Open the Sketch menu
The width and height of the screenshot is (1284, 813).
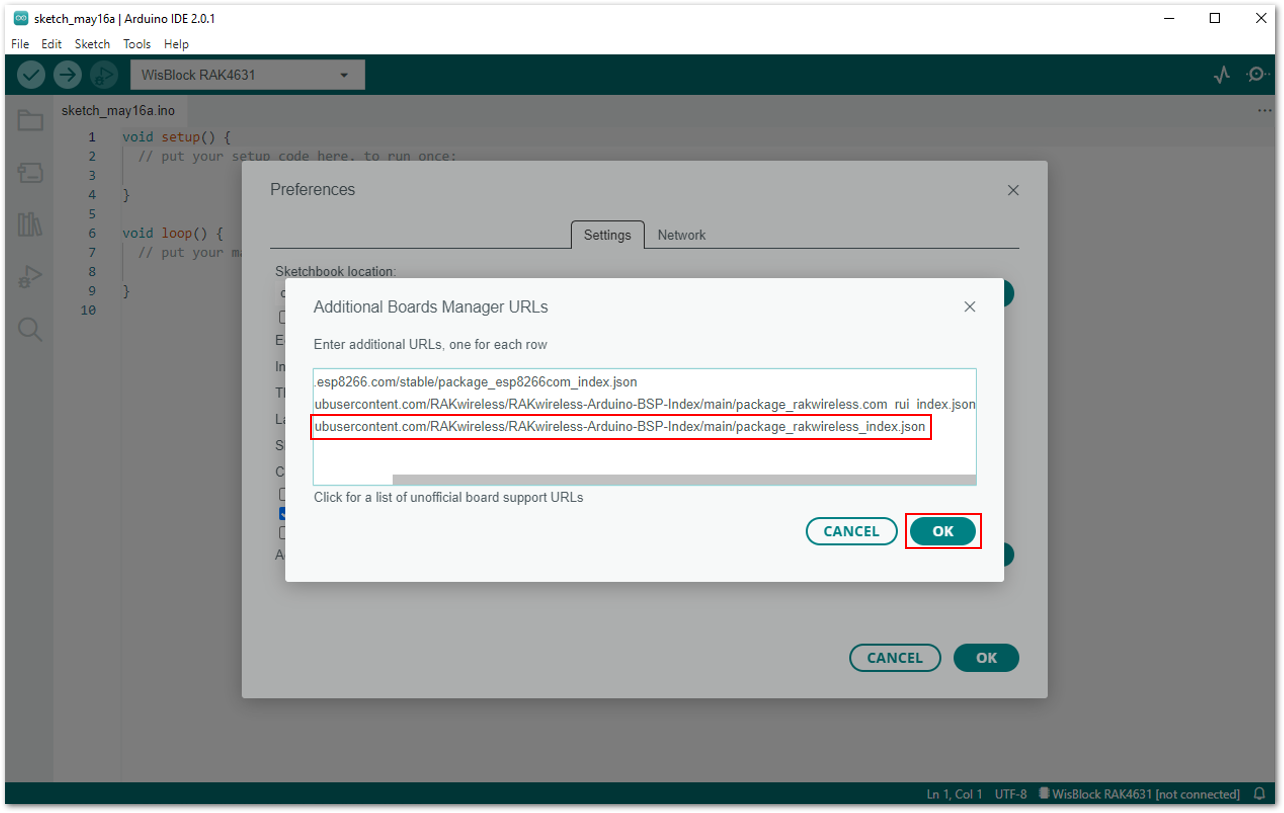pyautogui.click(x=93, y=44)
